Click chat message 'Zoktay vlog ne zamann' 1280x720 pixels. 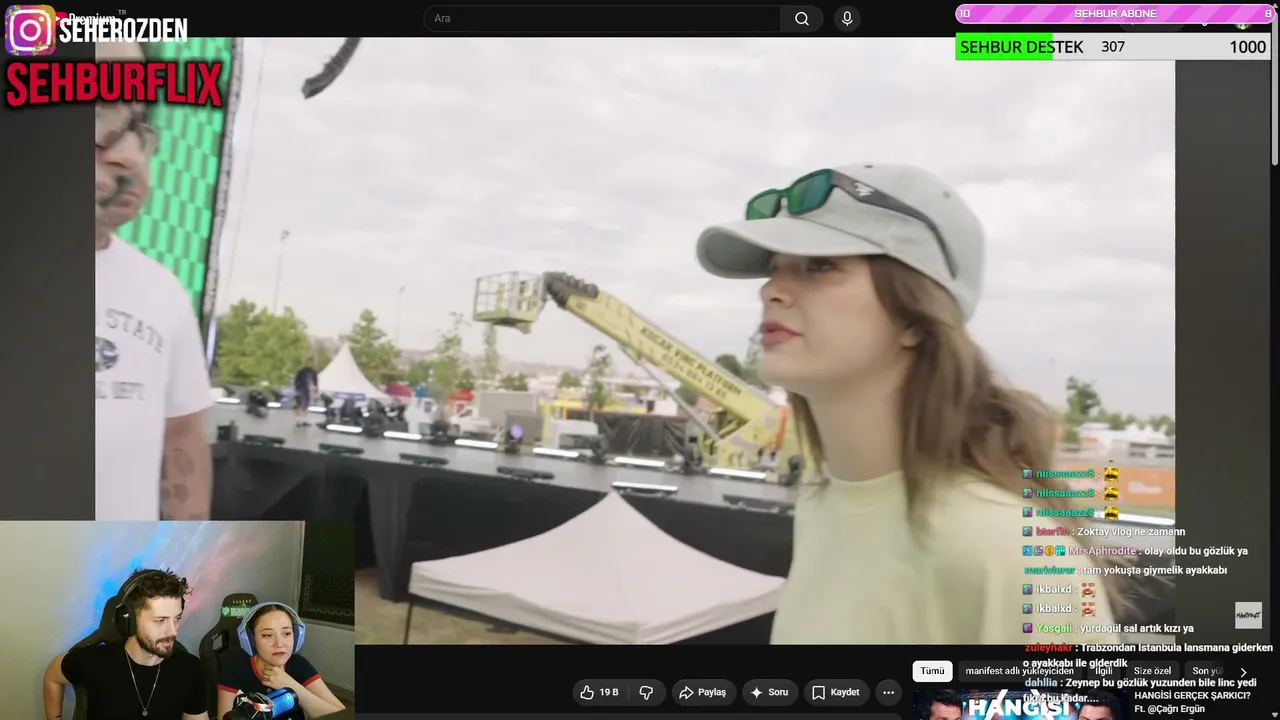(1129, 532)
